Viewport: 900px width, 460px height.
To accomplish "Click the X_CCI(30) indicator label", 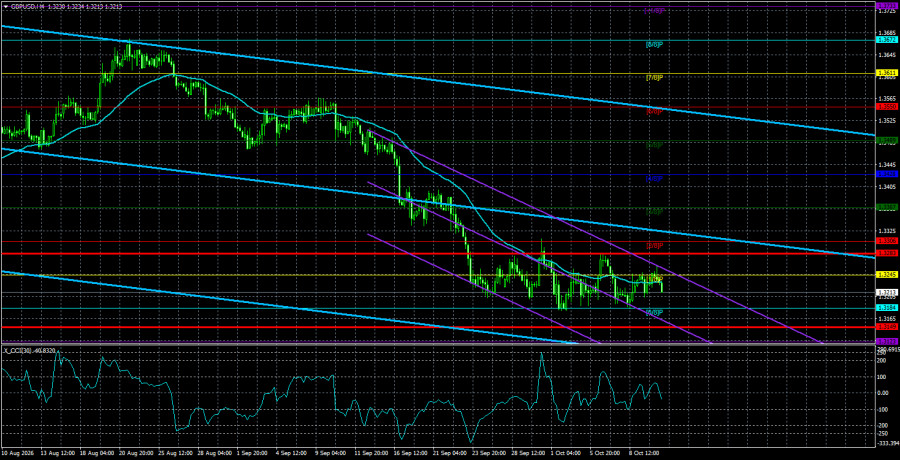I will tap(17, 350).
